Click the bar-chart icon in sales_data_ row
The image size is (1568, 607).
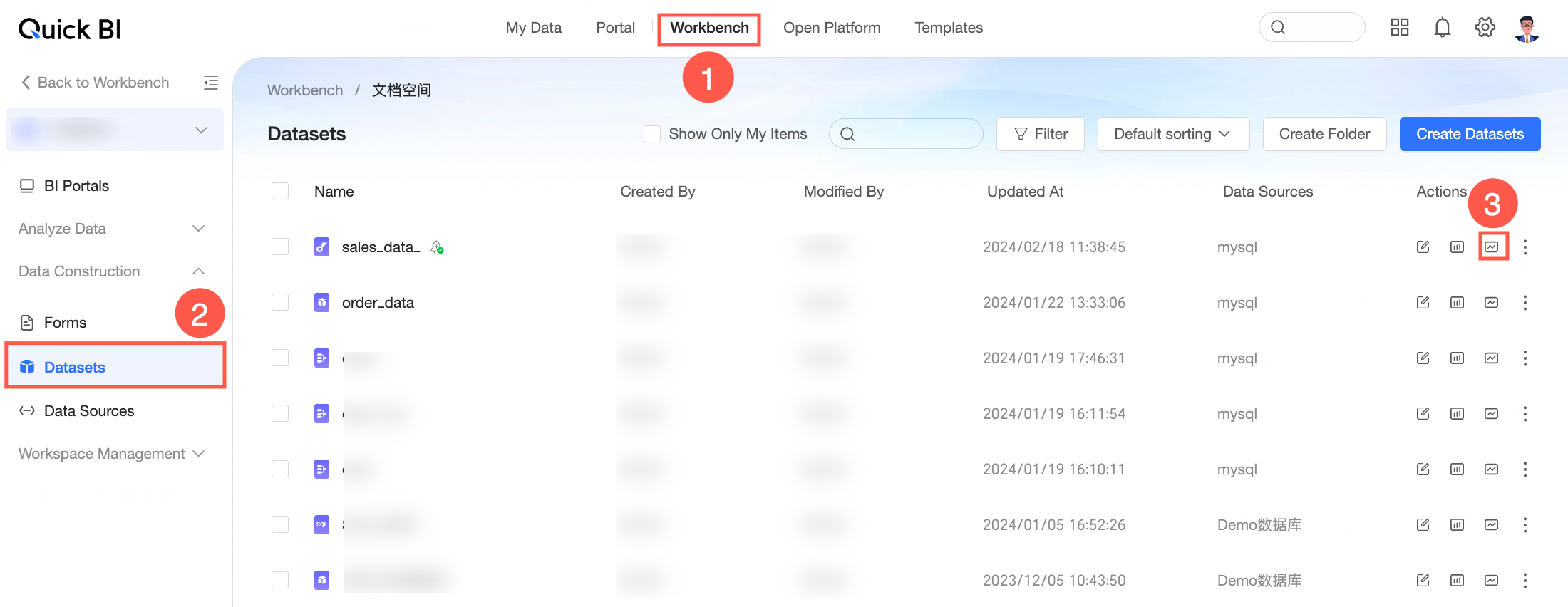pos(1457,247)
